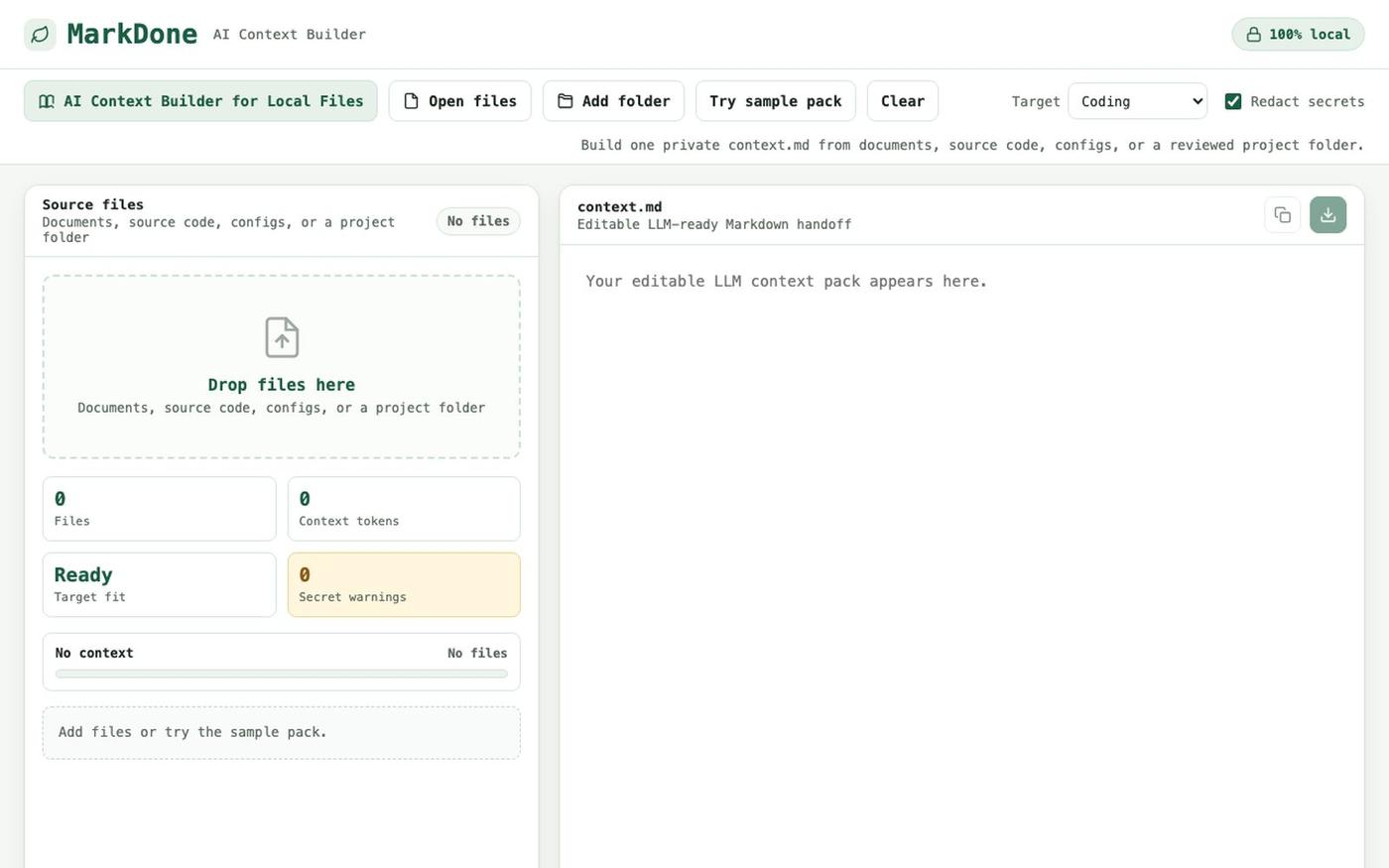Image resolution: width=1389 pixels, height=868 pixels.
Task: Click the Files count card
Action: coord(159,509)
